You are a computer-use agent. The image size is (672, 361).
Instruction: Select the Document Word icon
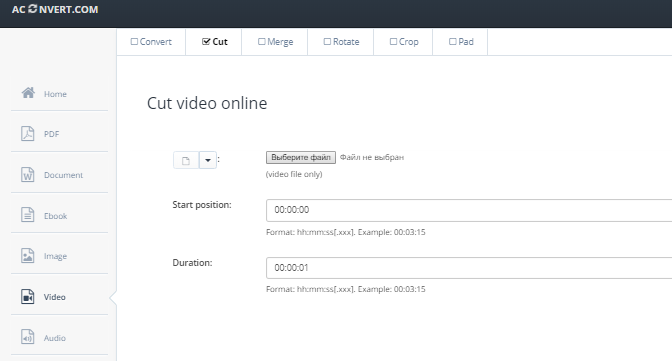tap(28, 174)
